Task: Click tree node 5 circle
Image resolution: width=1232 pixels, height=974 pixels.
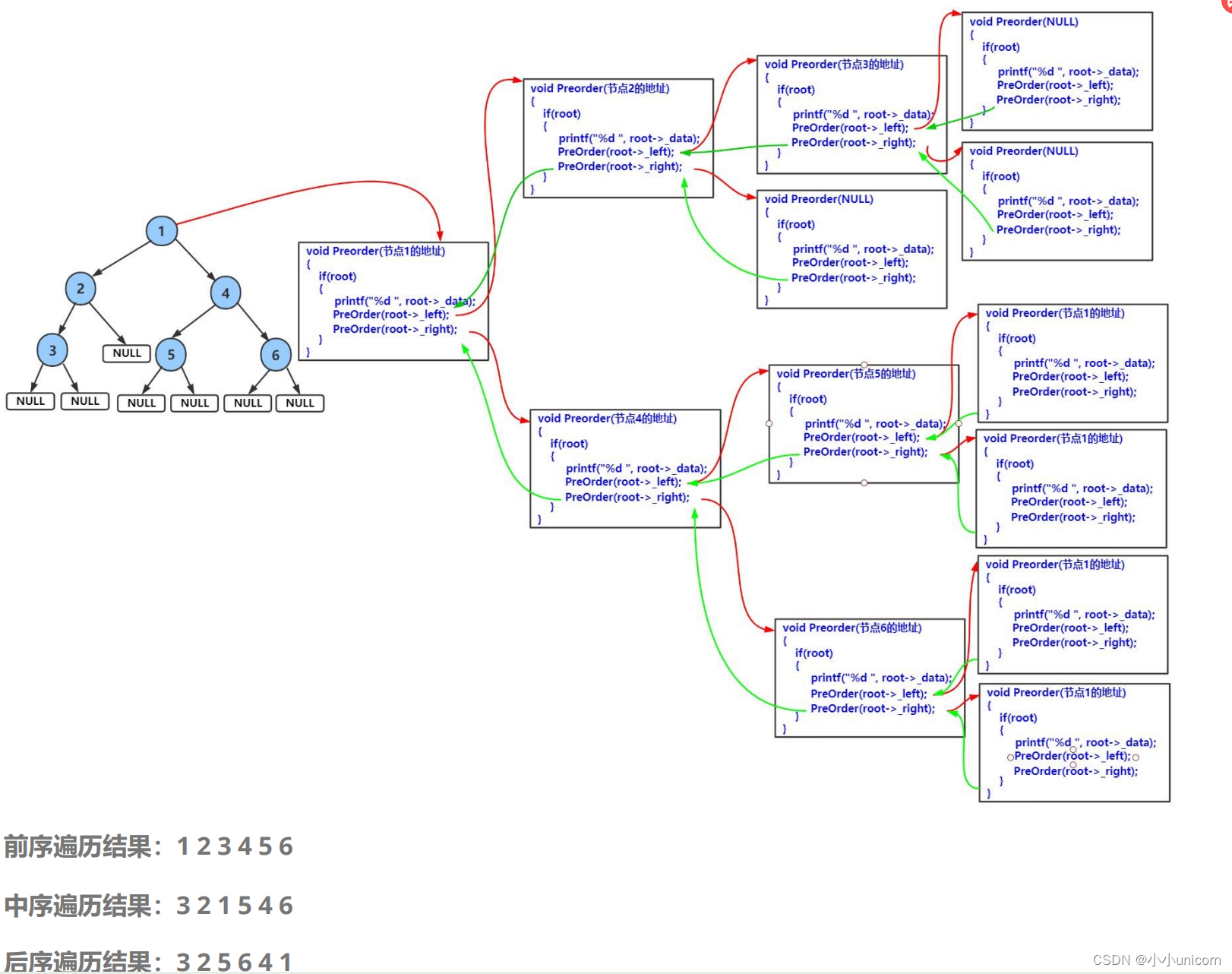Action: [x=171, y=355]
